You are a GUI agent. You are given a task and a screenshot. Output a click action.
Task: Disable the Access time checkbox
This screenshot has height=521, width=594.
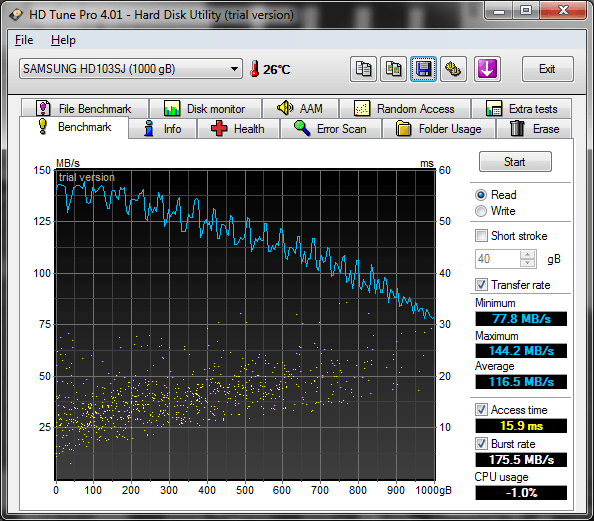pos(481,410)
